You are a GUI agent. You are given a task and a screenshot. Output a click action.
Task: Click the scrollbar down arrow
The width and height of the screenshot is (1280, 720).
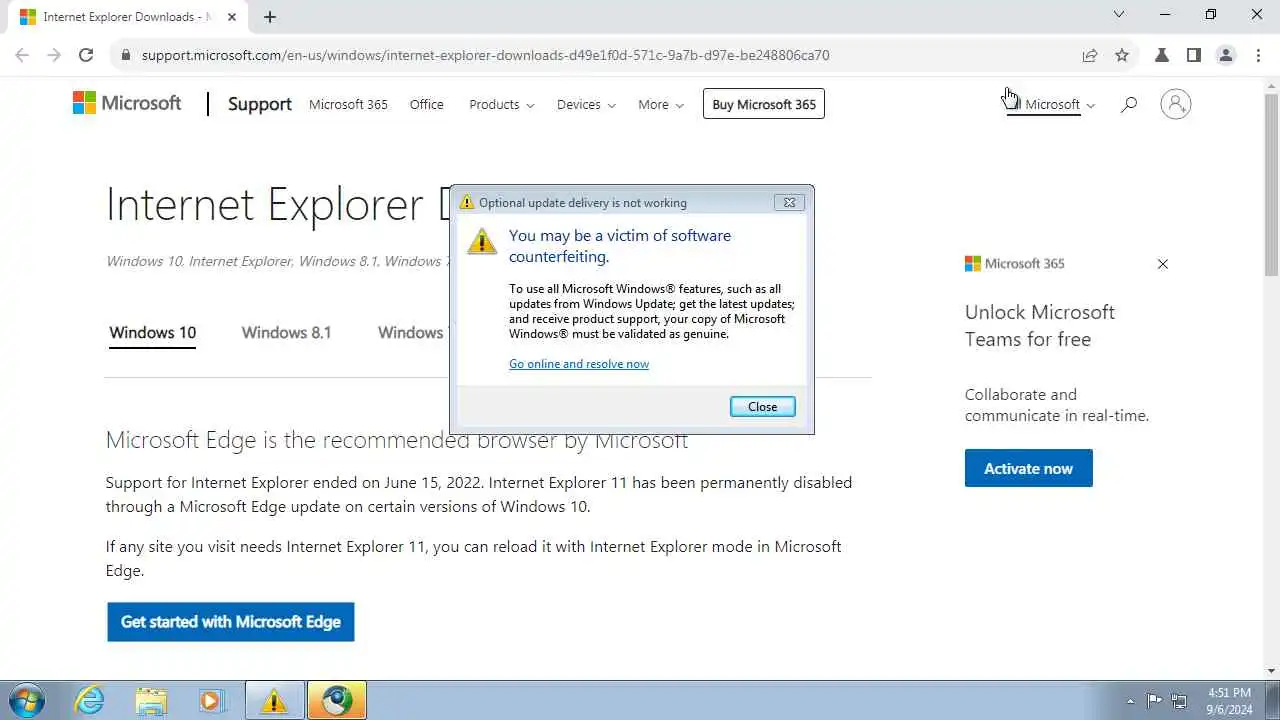tap(1271, 671)
